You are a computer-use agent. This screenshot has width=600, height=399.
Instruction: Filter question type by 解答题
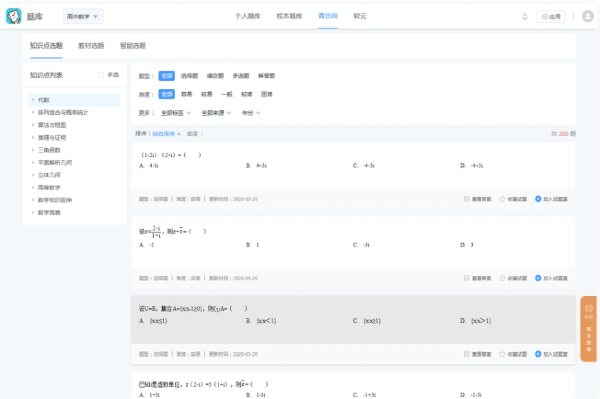[x=267, y=76]
